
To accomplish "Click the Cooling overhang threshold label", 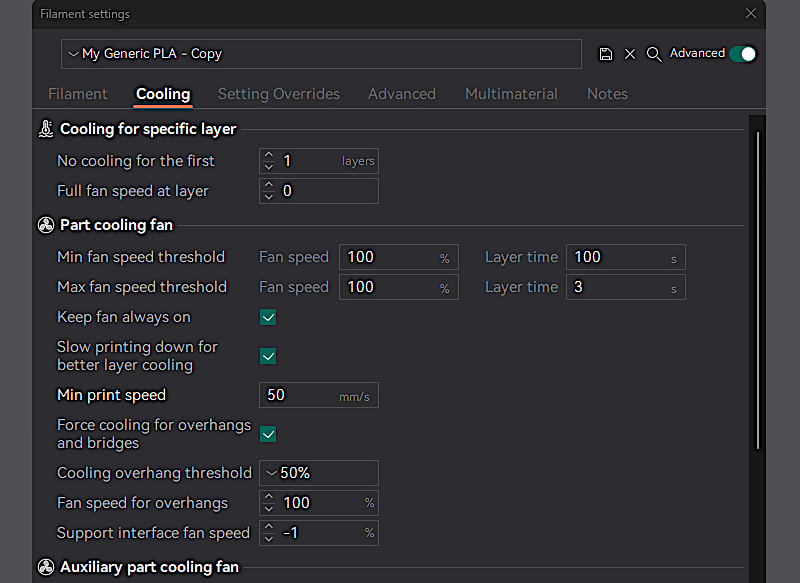I will [154, 473].
